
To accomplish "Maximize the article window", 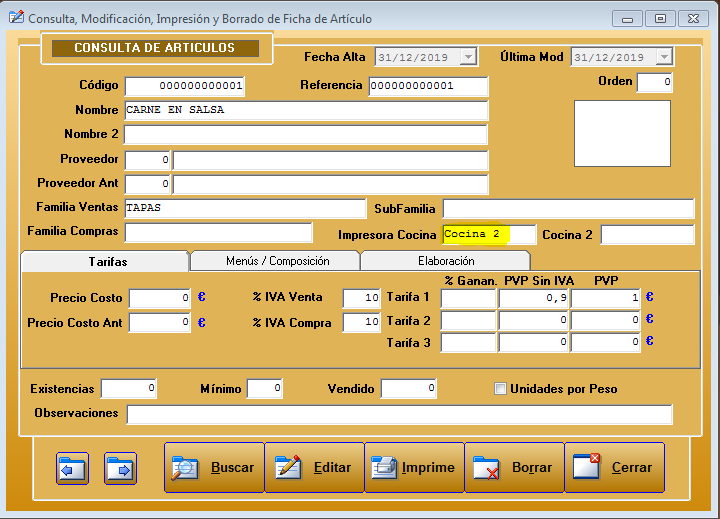I will (x=660, y=19).
